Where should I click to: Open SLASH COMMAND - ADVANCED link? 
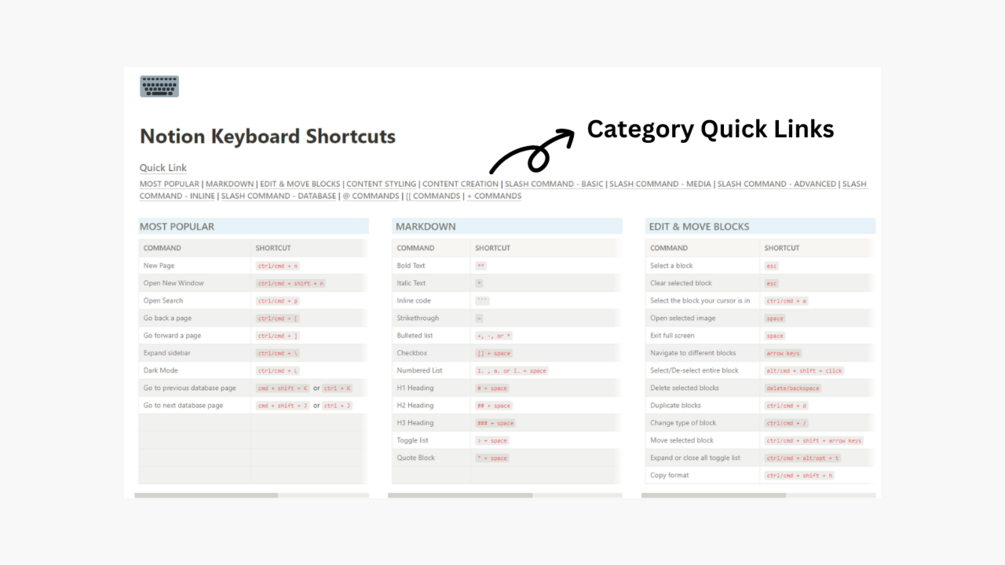[x=776, y=184]
